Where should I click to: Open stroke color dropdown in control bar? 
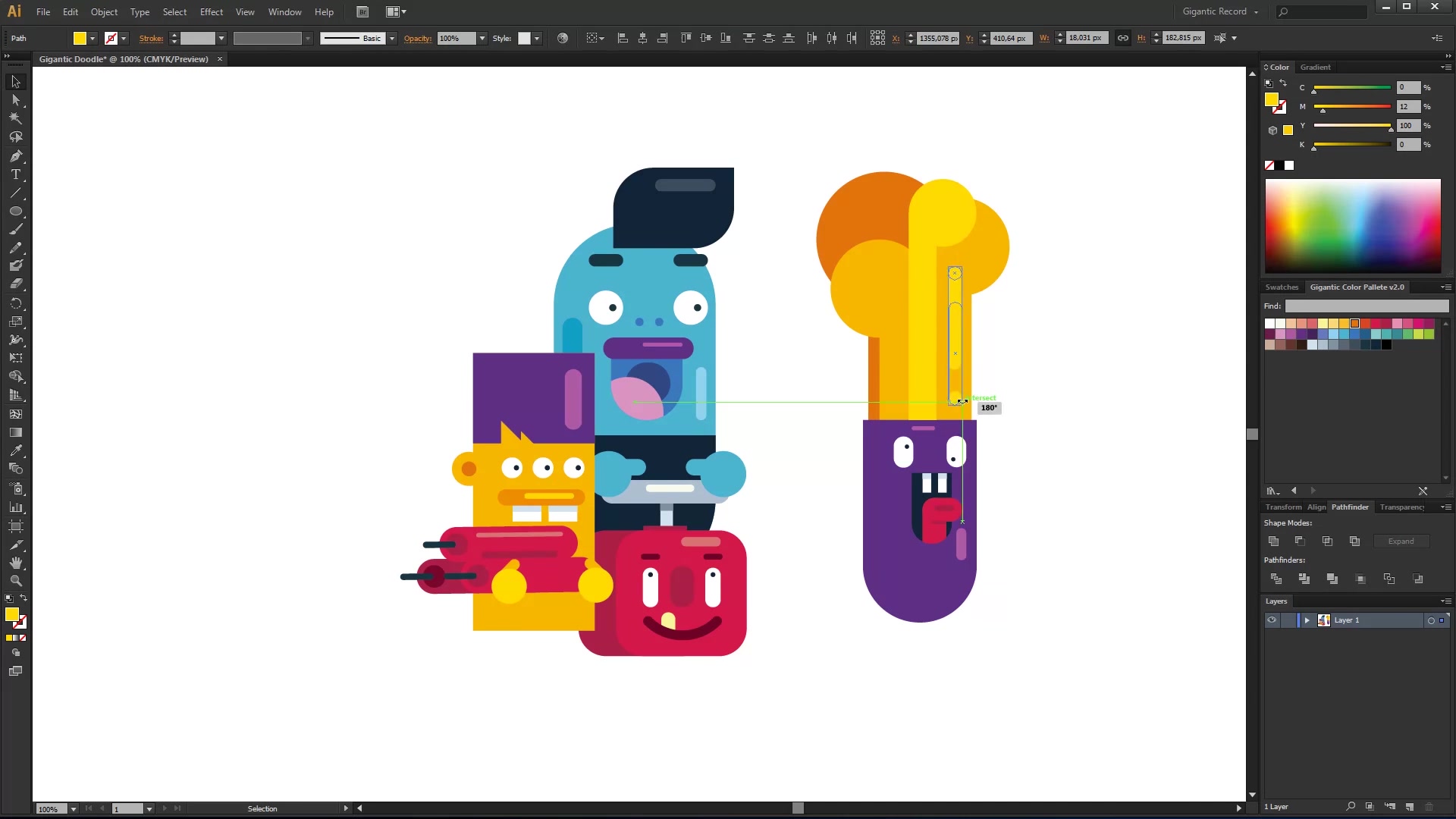[x=124, y=38]
